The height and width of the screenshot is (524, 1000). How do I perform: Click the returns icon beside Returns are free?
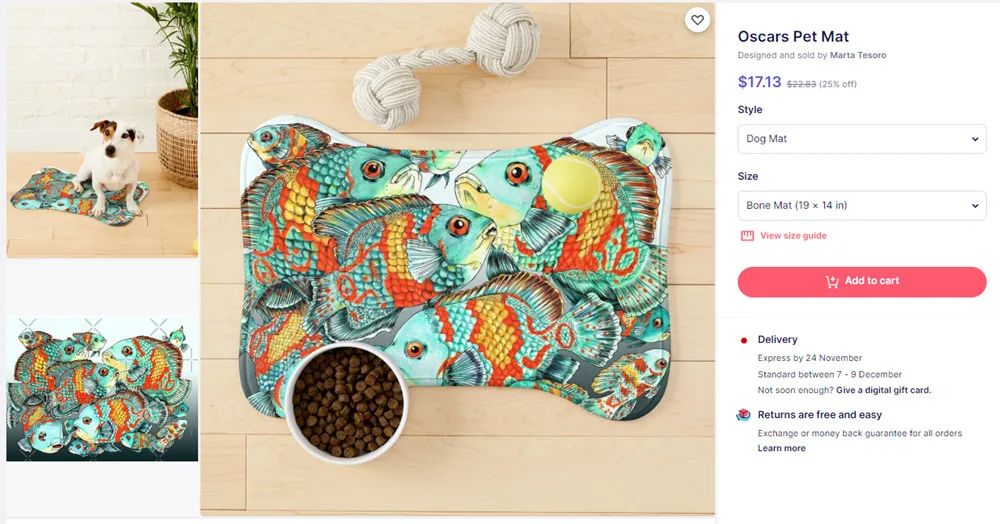743,415
